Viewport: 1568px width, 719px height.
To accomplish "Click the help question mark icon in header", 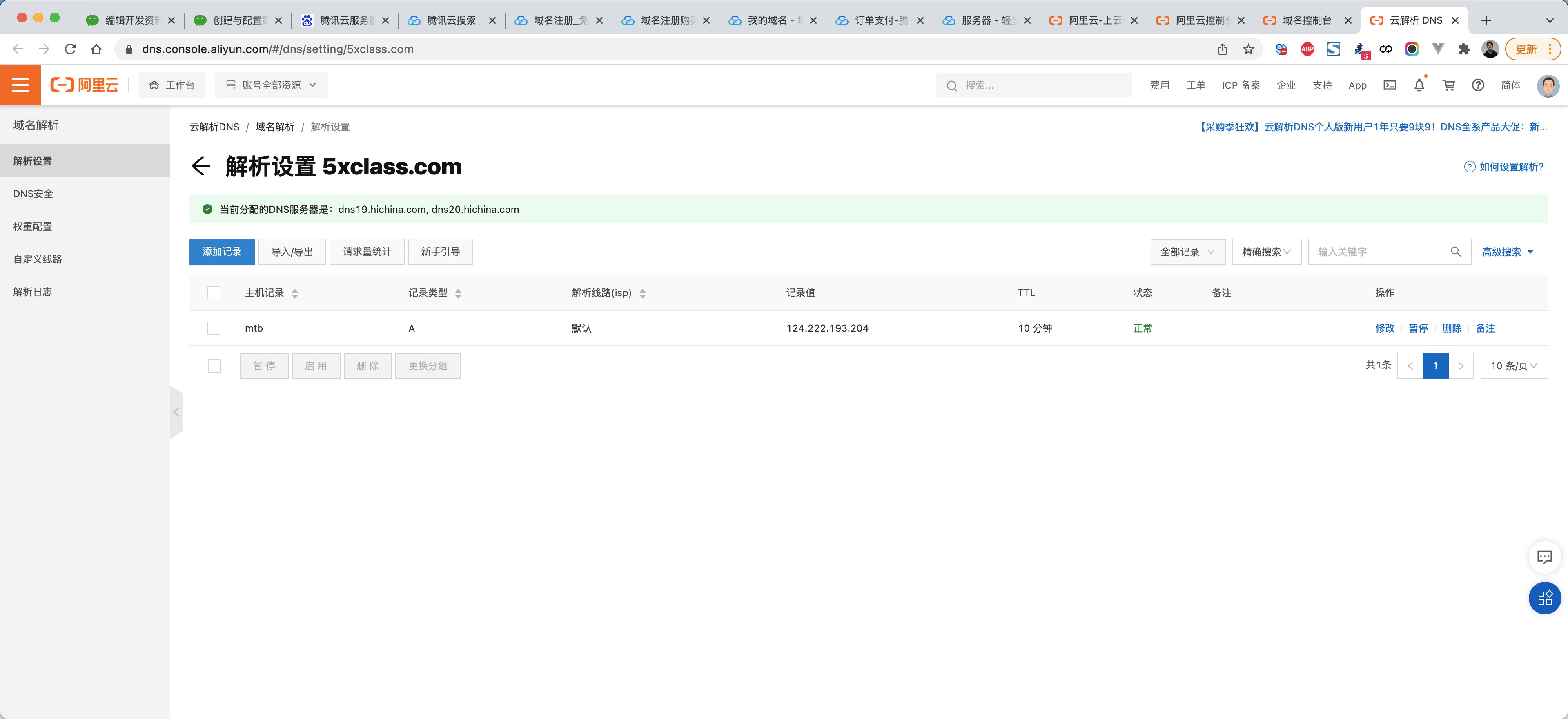I will click(x=1478, y=85).
